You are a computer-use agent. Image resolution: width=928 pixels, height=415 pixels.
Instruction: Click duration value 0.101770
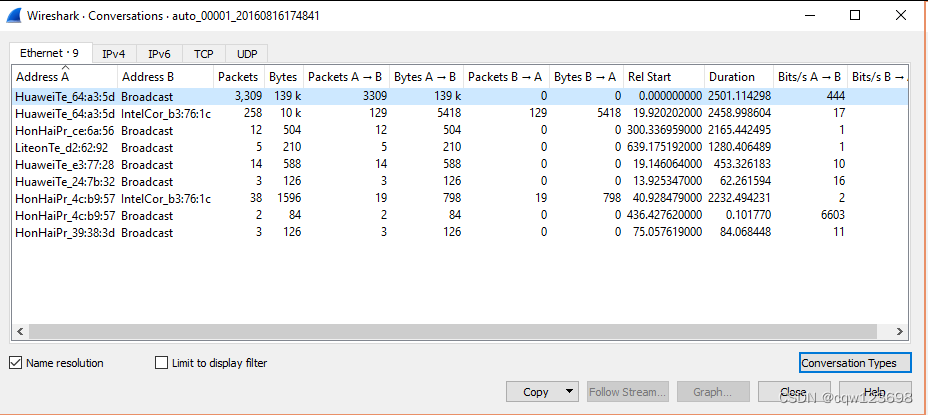tap(748, 215)
